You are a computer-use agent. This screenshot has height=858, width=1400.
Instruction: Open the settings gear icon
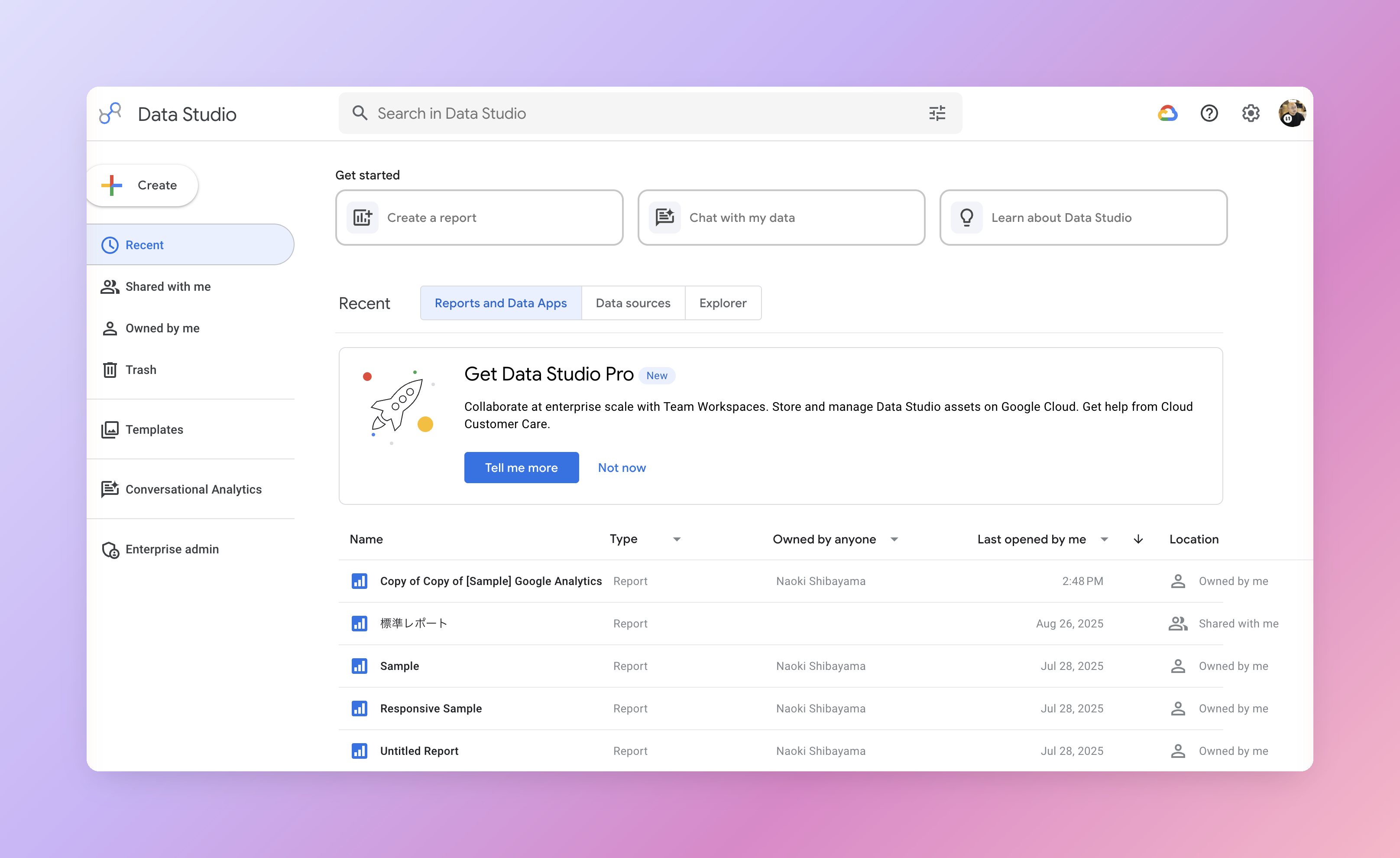(1251, 114)
